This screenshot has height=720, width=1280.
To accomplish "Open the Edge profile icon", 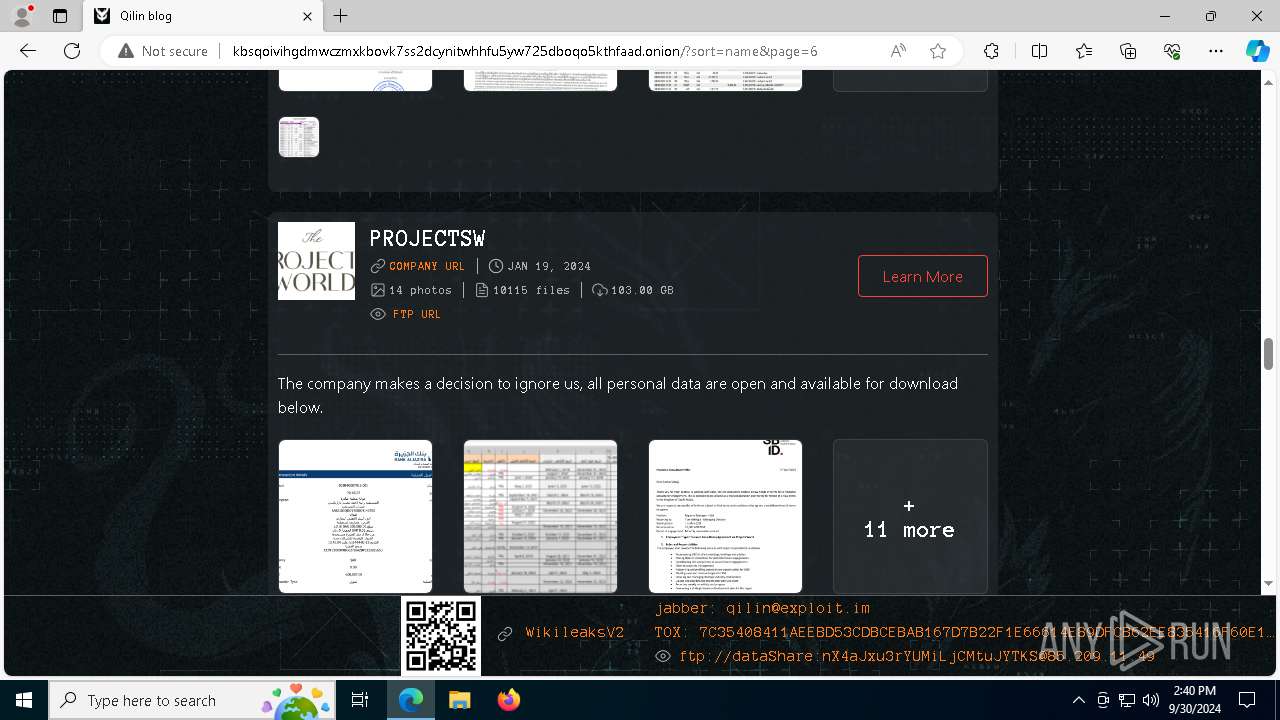I will click(22, 16).
